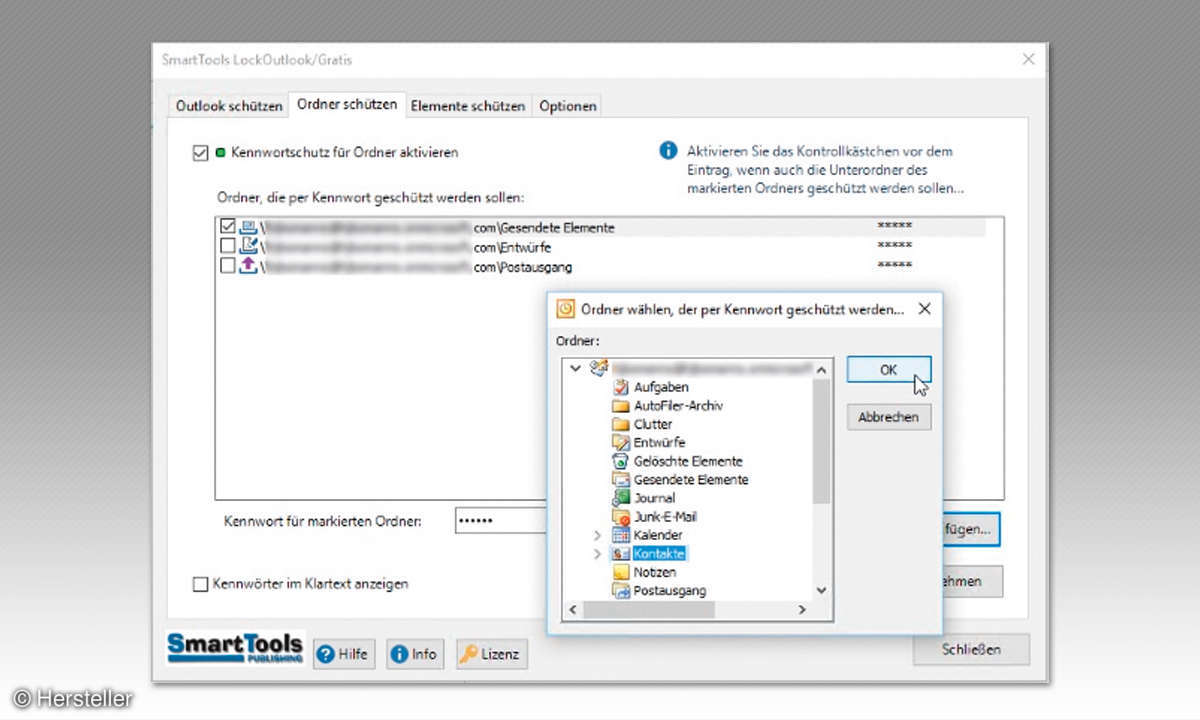Click 'com\Entwürfe' list row text
The height and width of the screenshot is (720, 1200).
point(512,247)
